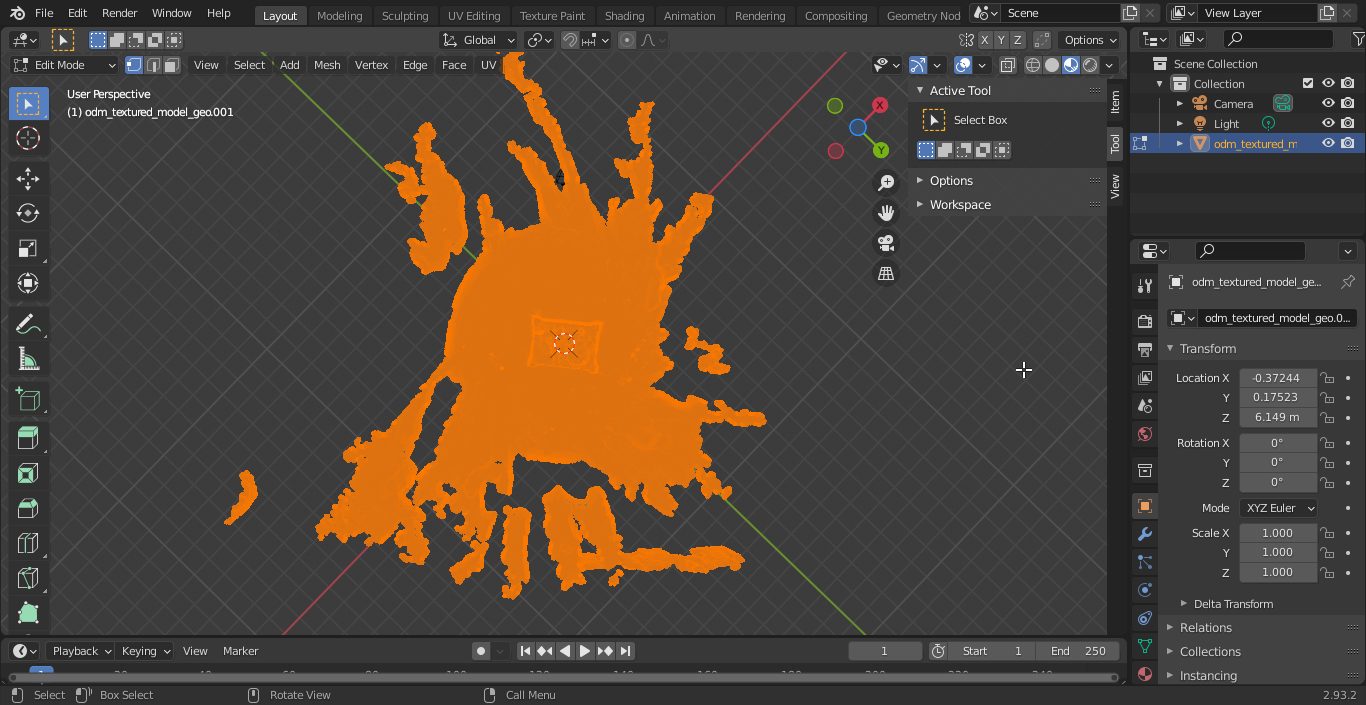Image resolution: width=1366 pixels, height=705 pixels.
Task: Expand the Delta Transform section
Action: (x=1232, y=604)
